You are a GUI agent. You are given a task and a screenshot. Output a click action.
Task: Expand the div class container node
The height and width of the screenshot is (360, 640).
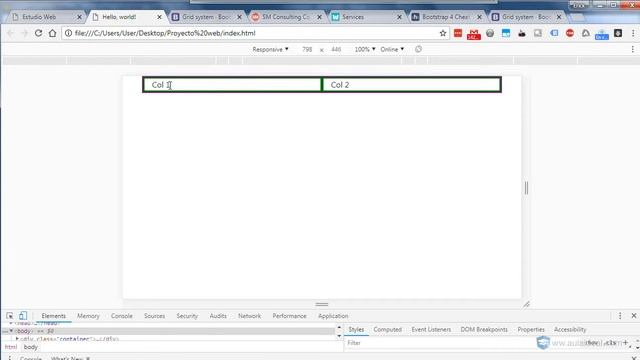point(17,339)
